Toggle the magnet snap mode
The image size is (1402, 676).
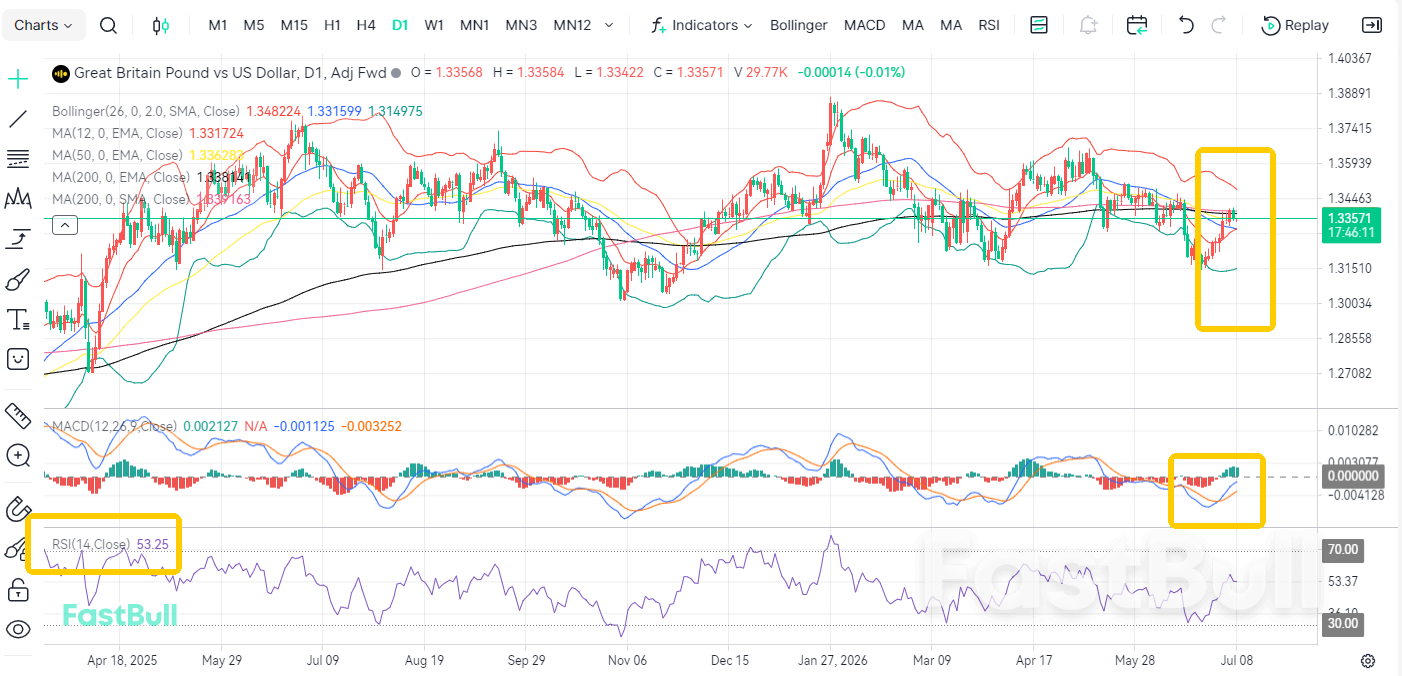click(18, 508)
